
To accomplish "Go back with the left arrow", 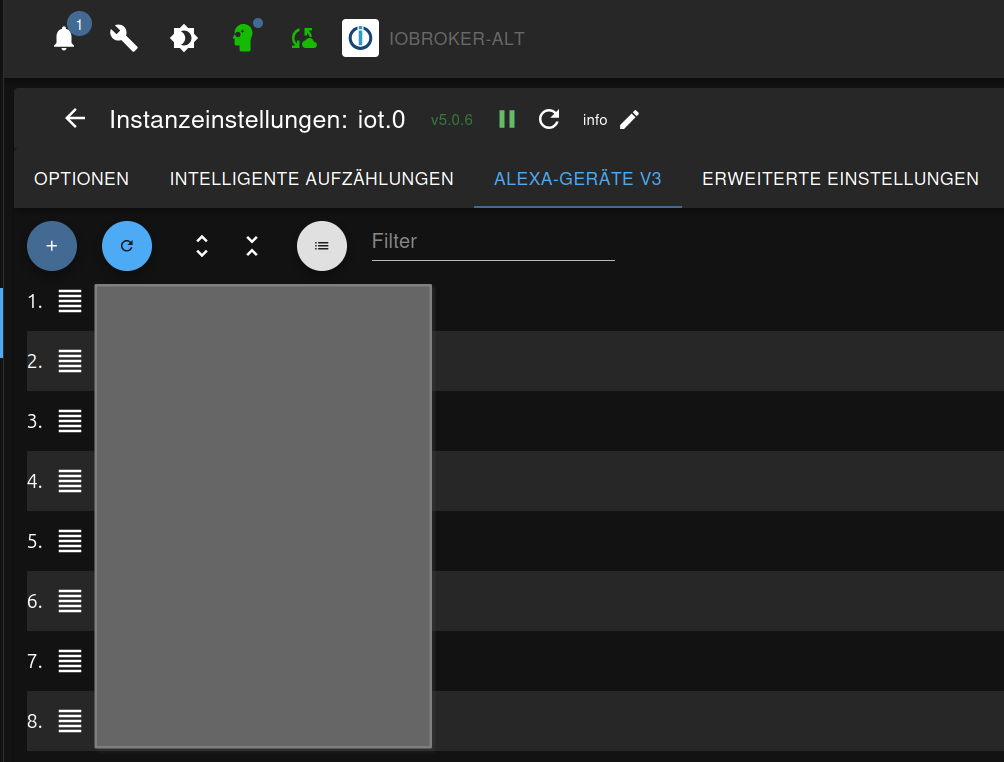I will click(75, 118).
